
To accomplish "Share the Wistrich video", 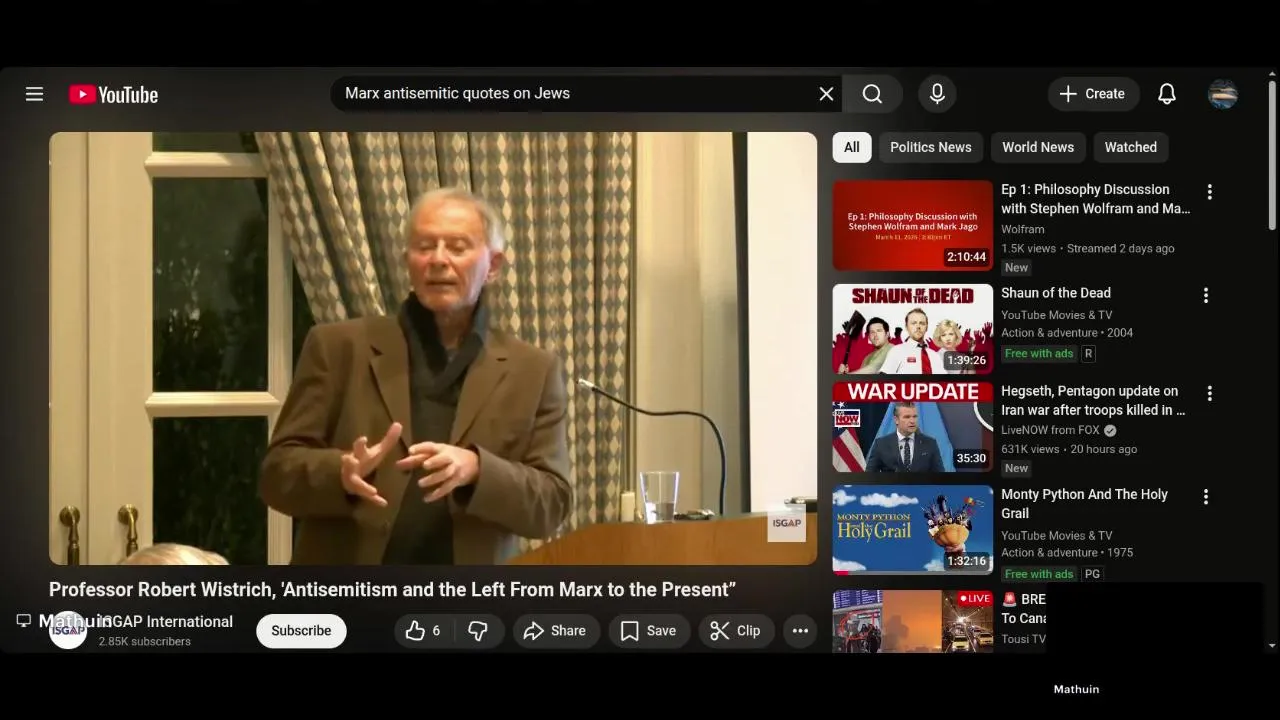I will (555, 631).
